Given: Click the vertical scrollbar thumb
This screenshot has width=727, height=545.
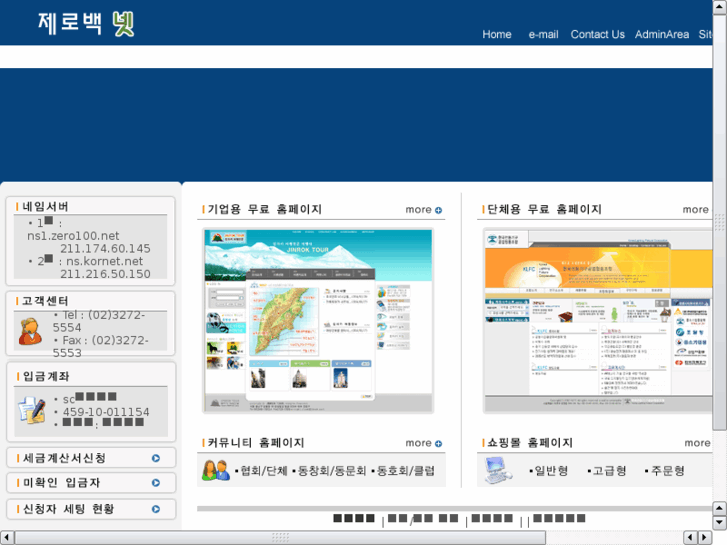Looking at the screenshot, I should [720, 223].
